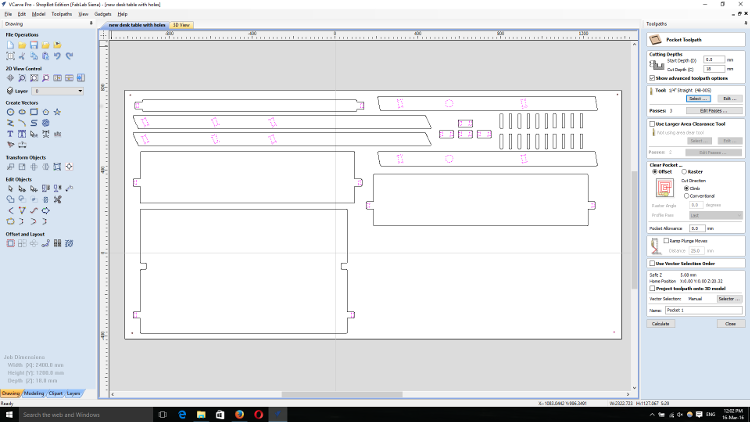Viewport: 750px width, 422px height.
Task: Open the Toolpaths menu
Action: point(62,14)
